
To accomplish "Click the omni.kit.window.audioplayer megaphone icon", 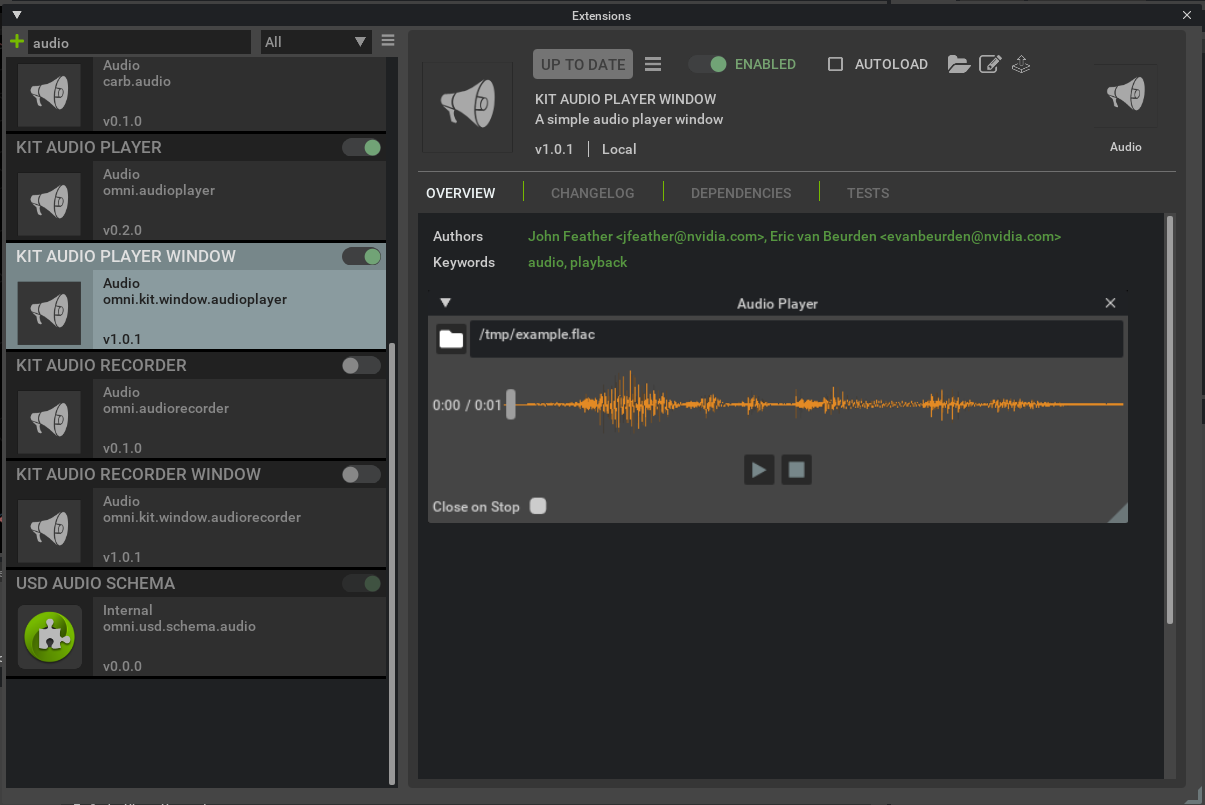I will tap(50, 311).
